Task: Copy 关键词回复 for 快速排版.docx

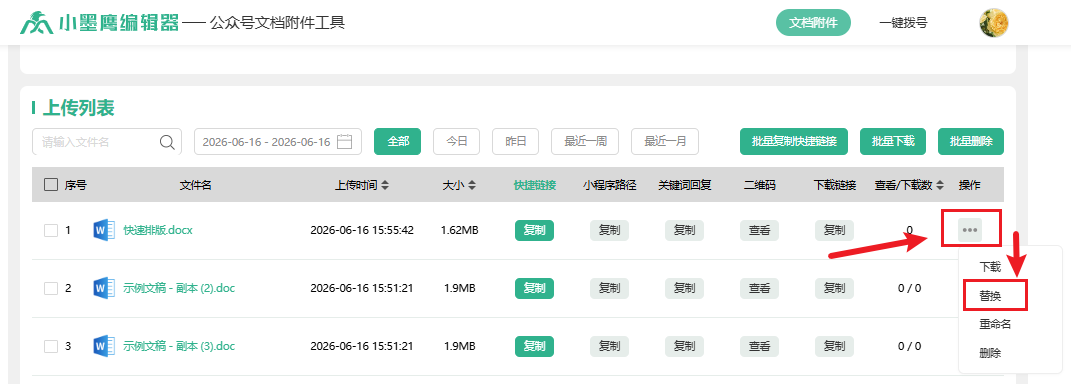Action: pyautogui.click(x=684, y=230)
